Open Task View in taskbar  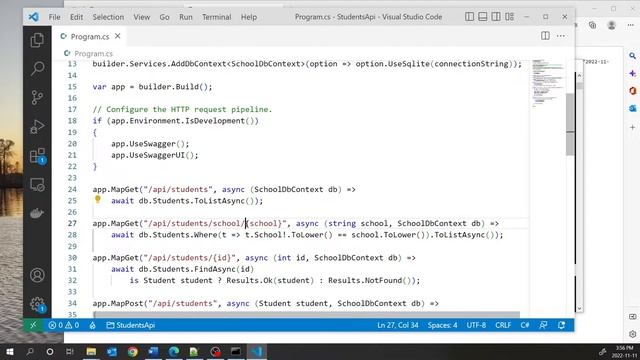(70, 351)
